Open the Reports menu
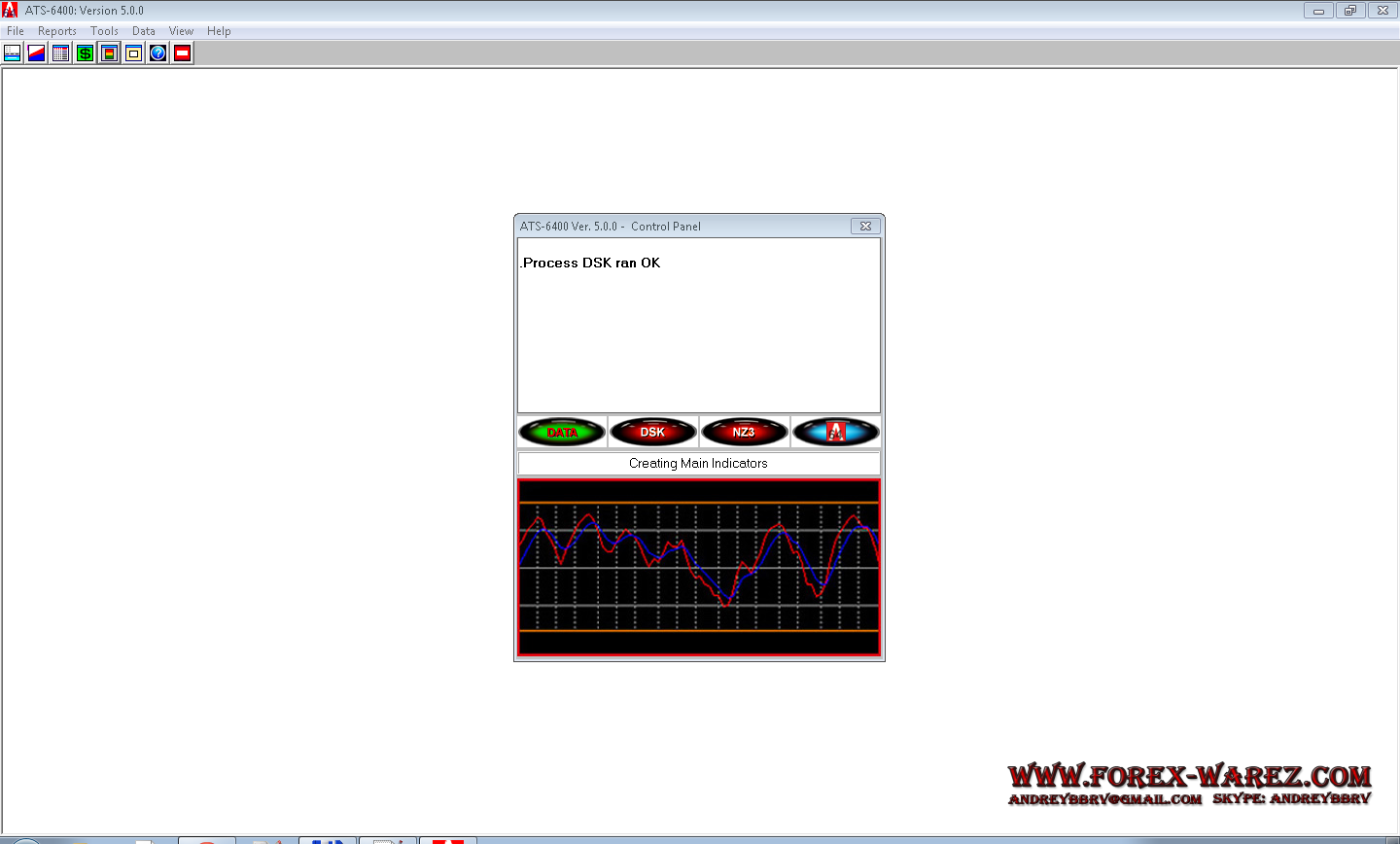This screenshot has height=844, width=1400. 57,31
